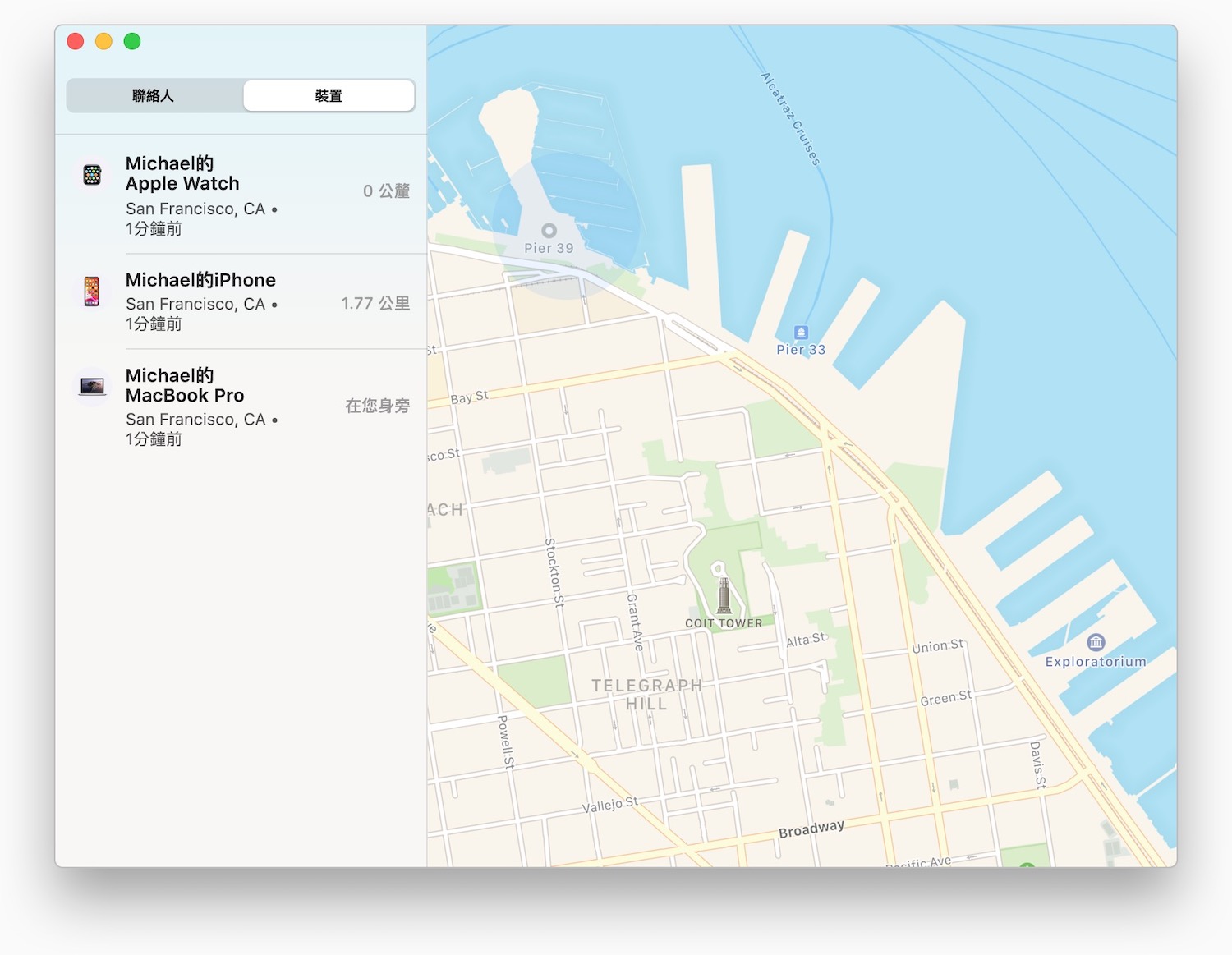The height and width of the screenshot is (955, 1232).
Task: Click the Exploratorium map label
Action: [x=1096, y=662]
